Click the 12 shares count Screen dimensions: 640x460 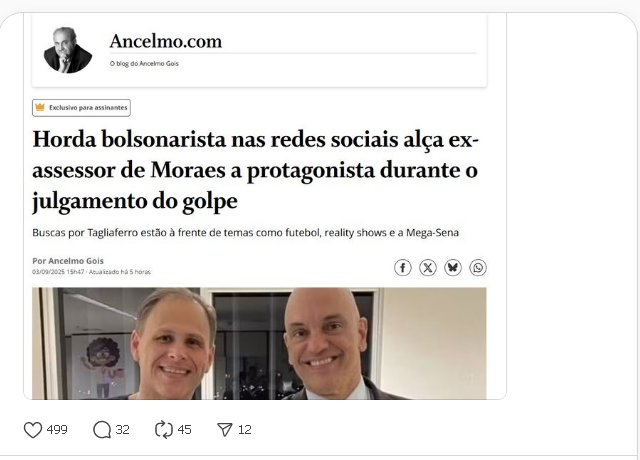(x=244, y=430)
